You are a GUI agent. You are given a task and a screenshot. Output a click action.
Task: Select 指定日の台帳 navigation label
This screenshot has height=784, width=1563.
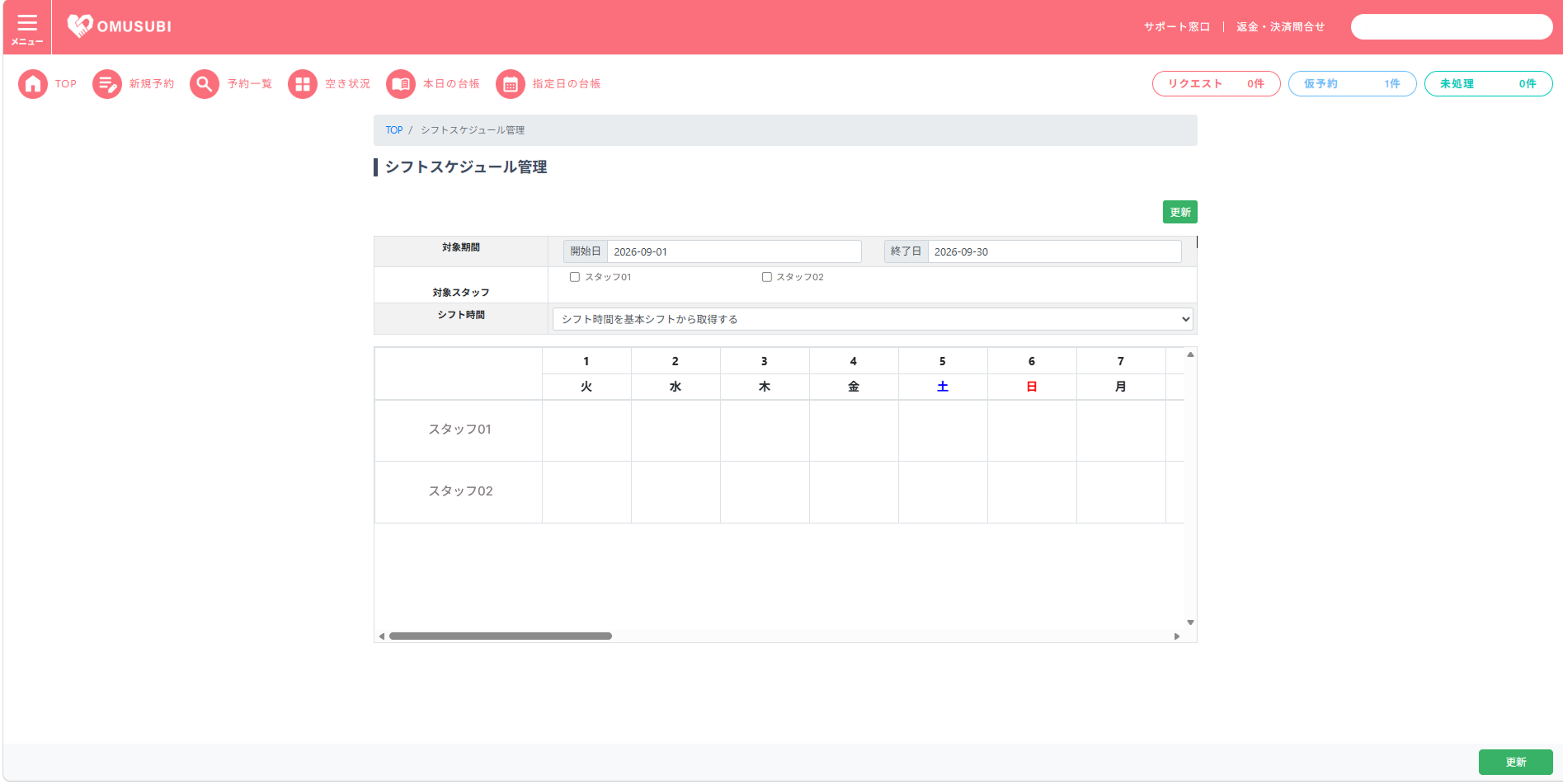click(x=567, y=84)
